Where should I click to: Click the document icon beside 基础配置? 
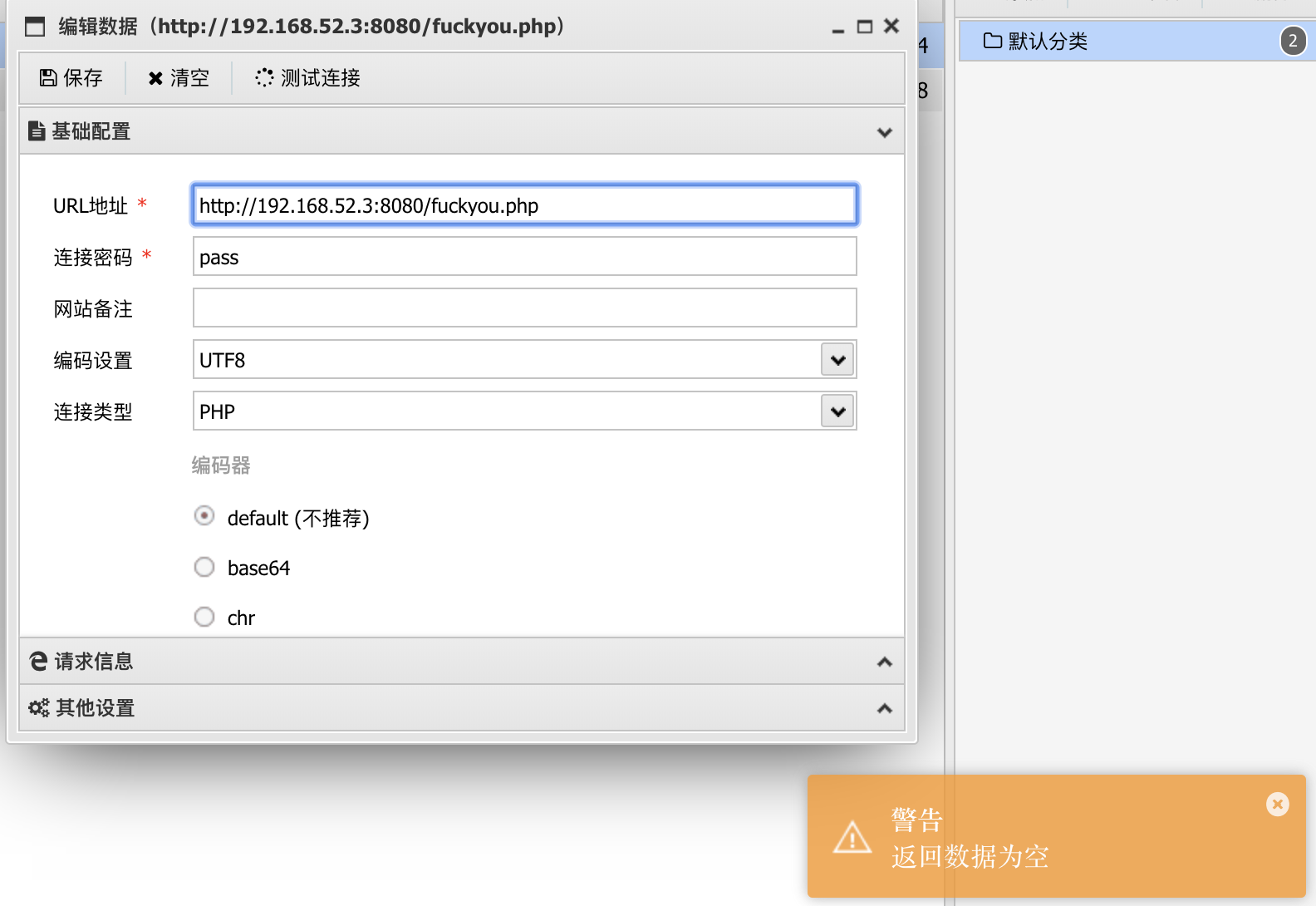(x=37, y=131)
